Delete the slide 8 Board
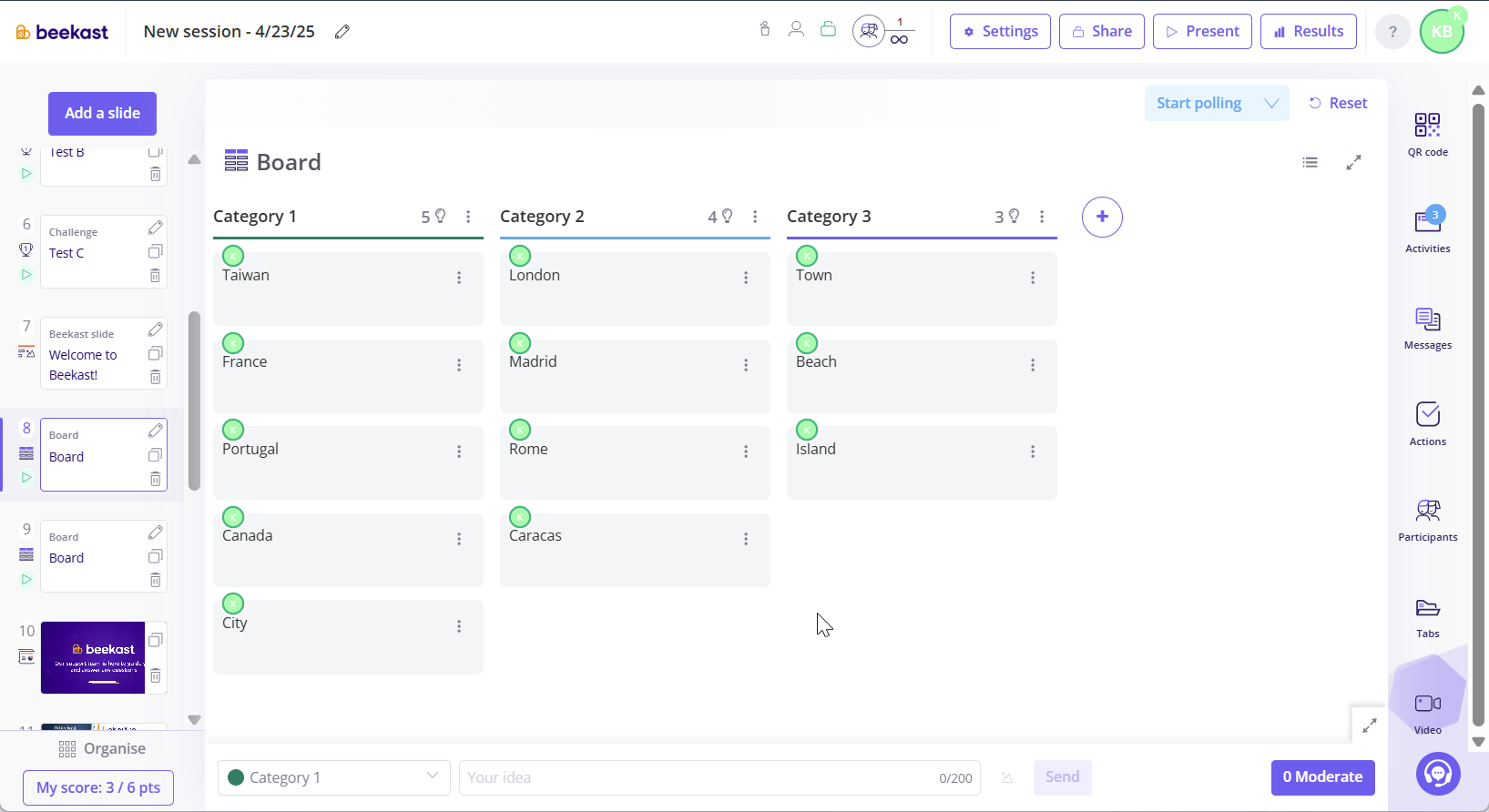Image resolution: width=1489 pixels, height=812 pixels. point(156,479)
